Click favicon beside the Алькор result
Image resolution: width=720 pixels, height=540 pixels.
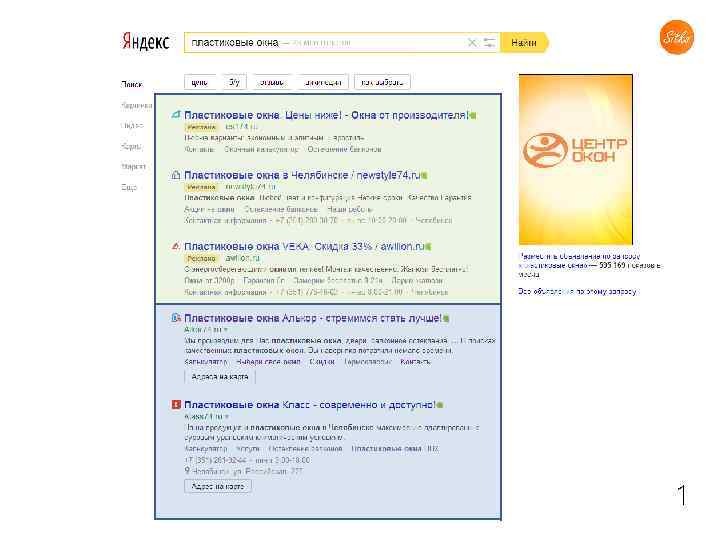176,318
